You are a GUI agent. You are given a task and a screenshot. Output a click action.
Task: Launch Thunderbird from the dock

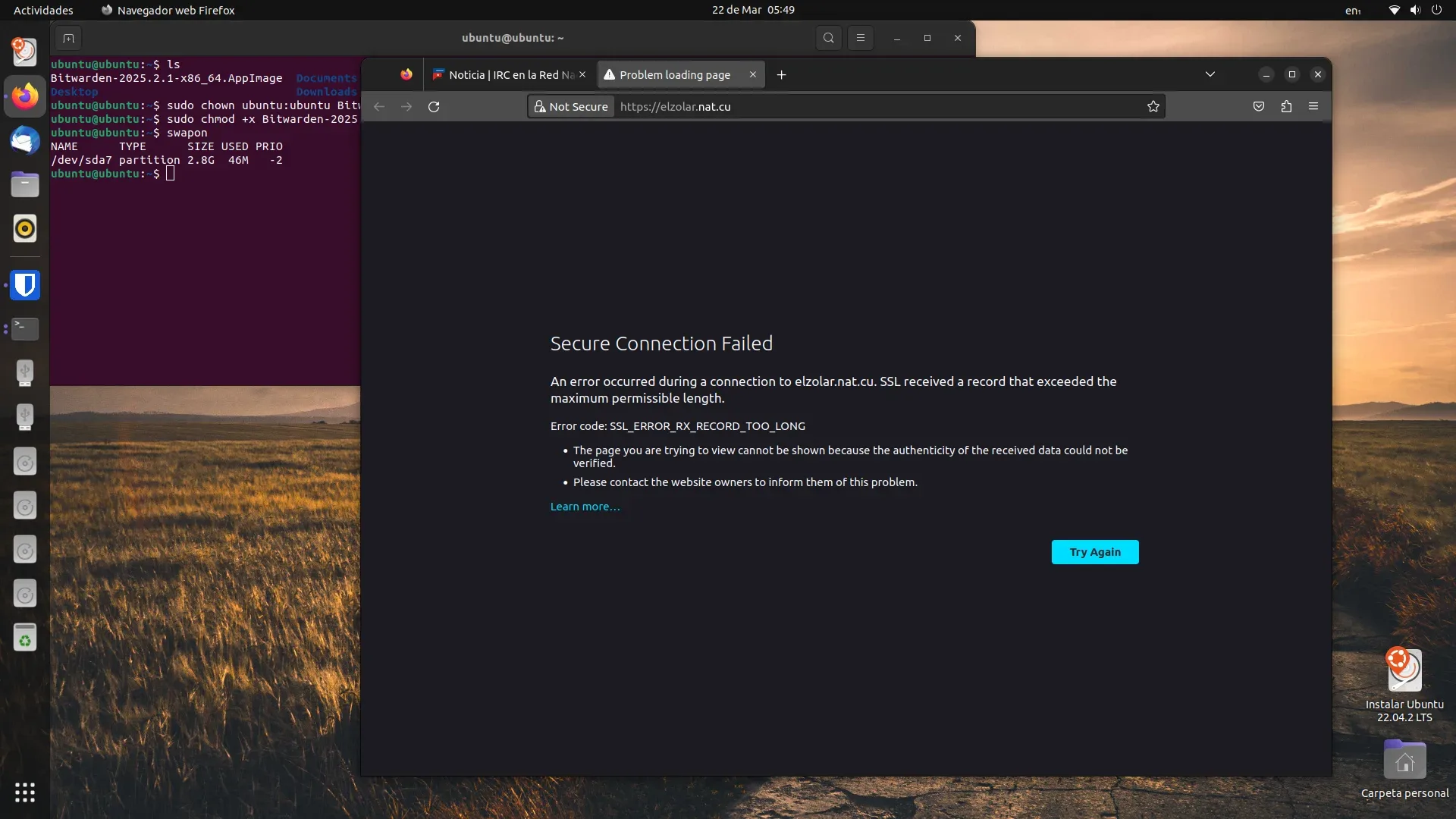tap(25, 140)
